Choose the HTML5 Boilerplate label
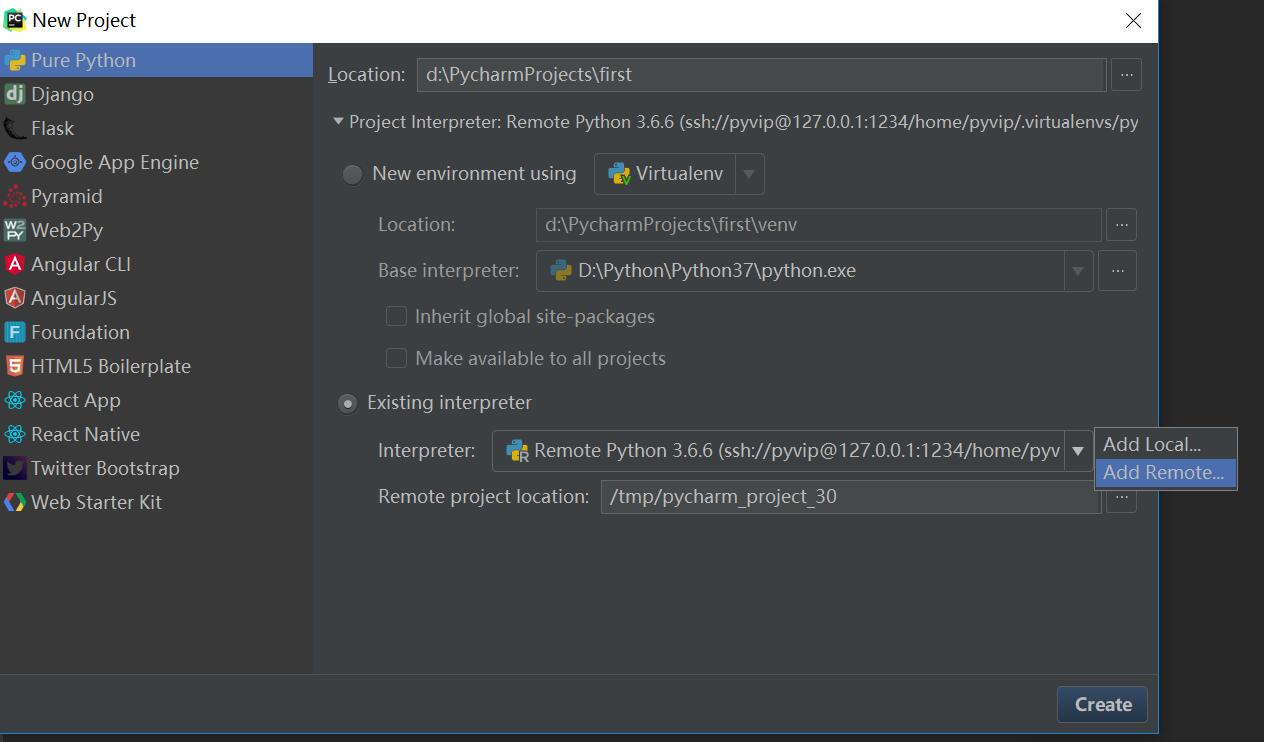This screenshot has width=1264, height=742. (111, 366)
